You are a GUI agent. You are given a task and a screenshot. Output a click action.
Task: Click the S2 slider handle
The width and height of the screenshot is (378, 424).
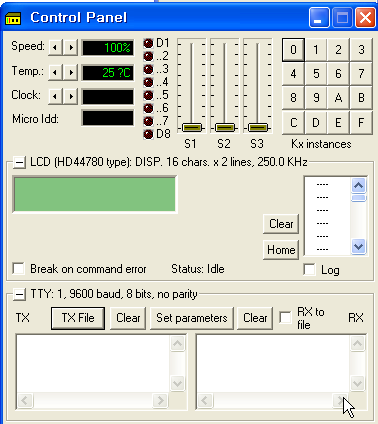[x=225, y=127]
